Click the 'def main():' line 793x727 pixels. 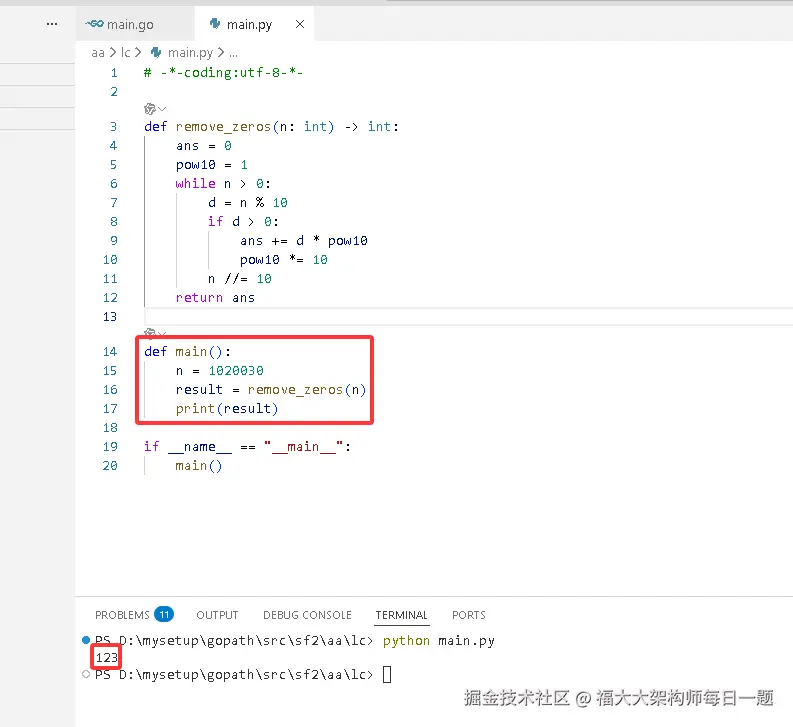[187, 352]
